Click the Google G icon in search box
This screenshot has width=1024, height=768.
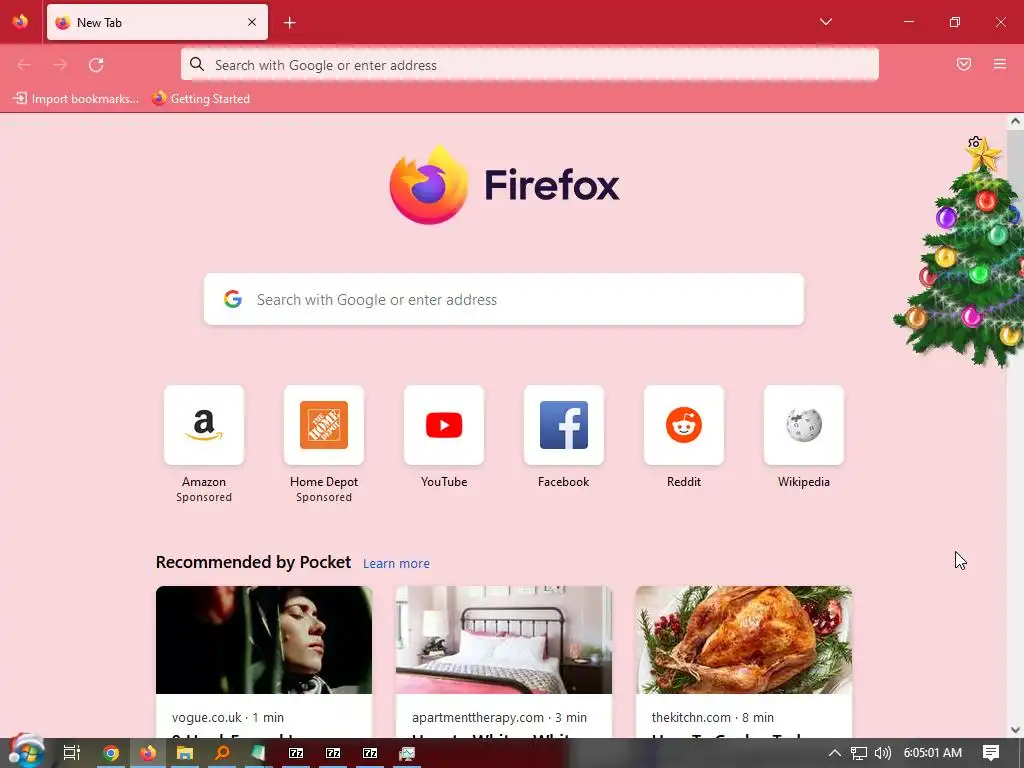point(233,299)
